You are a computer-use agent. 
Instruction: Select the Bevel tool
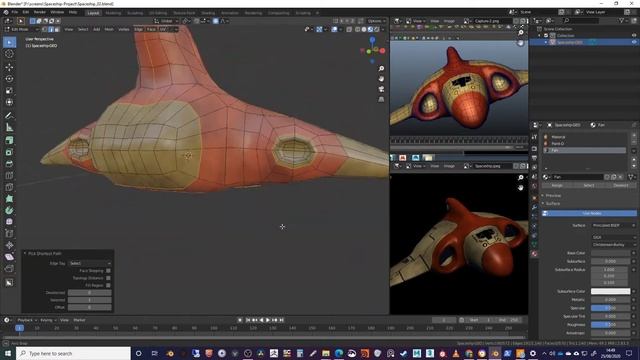[x=9, y=164]
